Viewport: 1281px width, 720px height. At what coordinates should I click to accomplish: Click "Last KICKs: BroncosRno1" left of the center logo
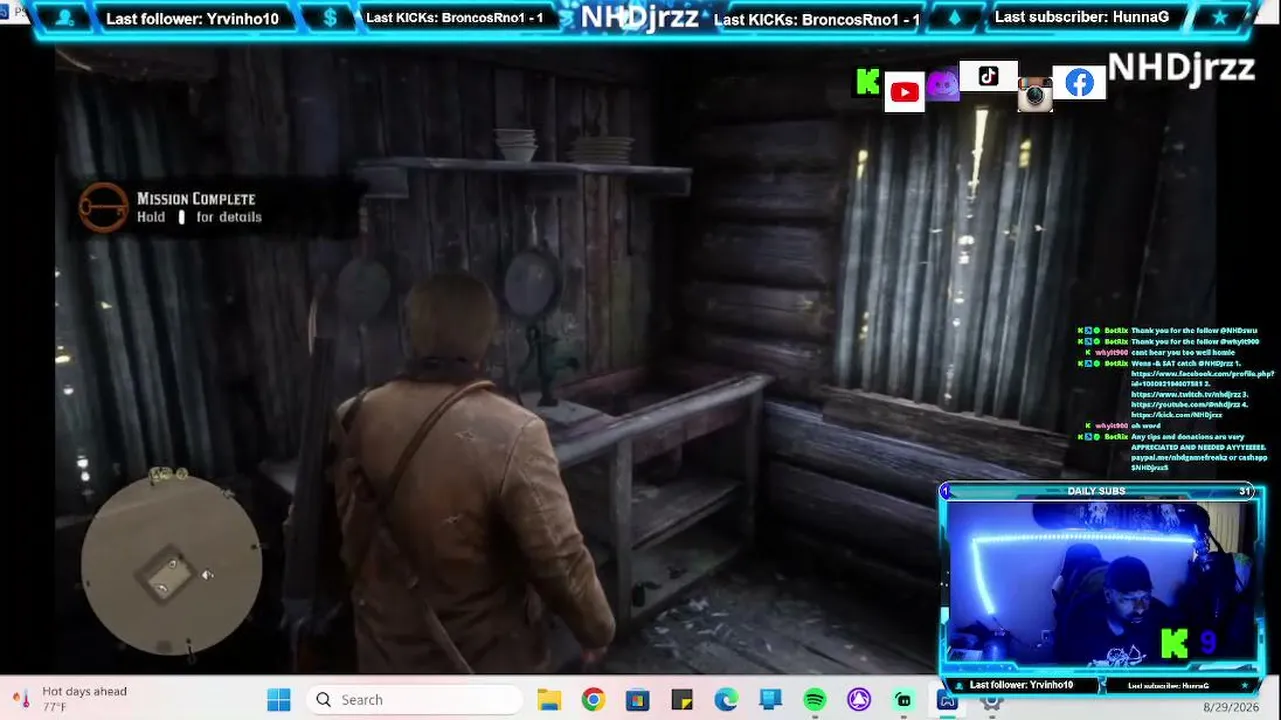(455, 18)
